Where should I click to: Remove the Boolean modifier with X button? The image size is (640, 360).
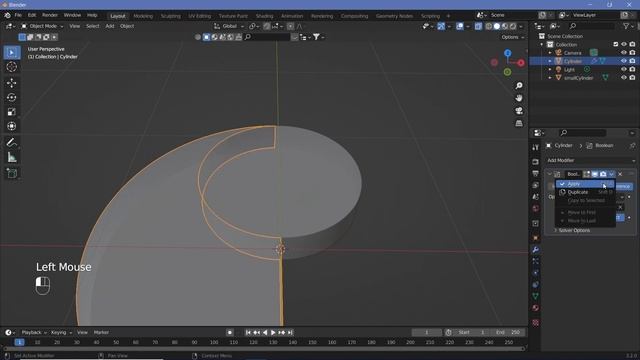(x=620, y=174)
